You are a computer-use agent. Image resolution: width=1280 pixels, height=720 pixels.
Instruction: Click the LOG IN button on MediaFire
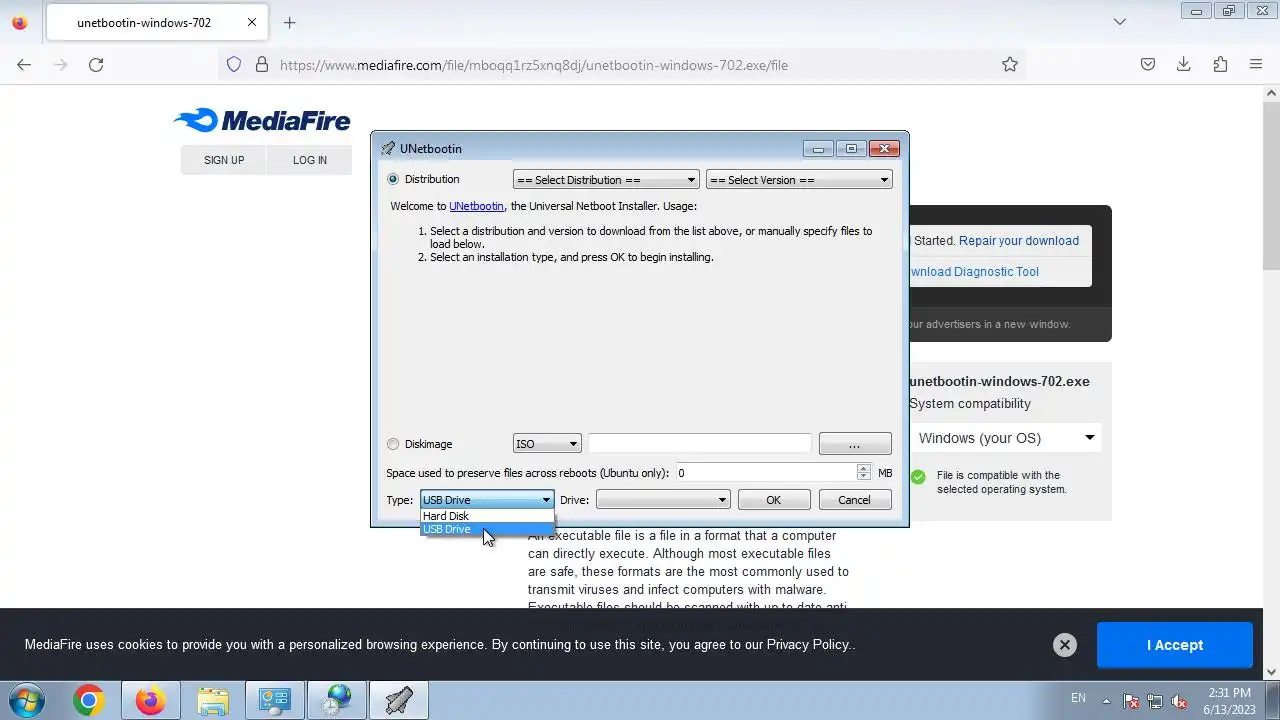[309, 160]
